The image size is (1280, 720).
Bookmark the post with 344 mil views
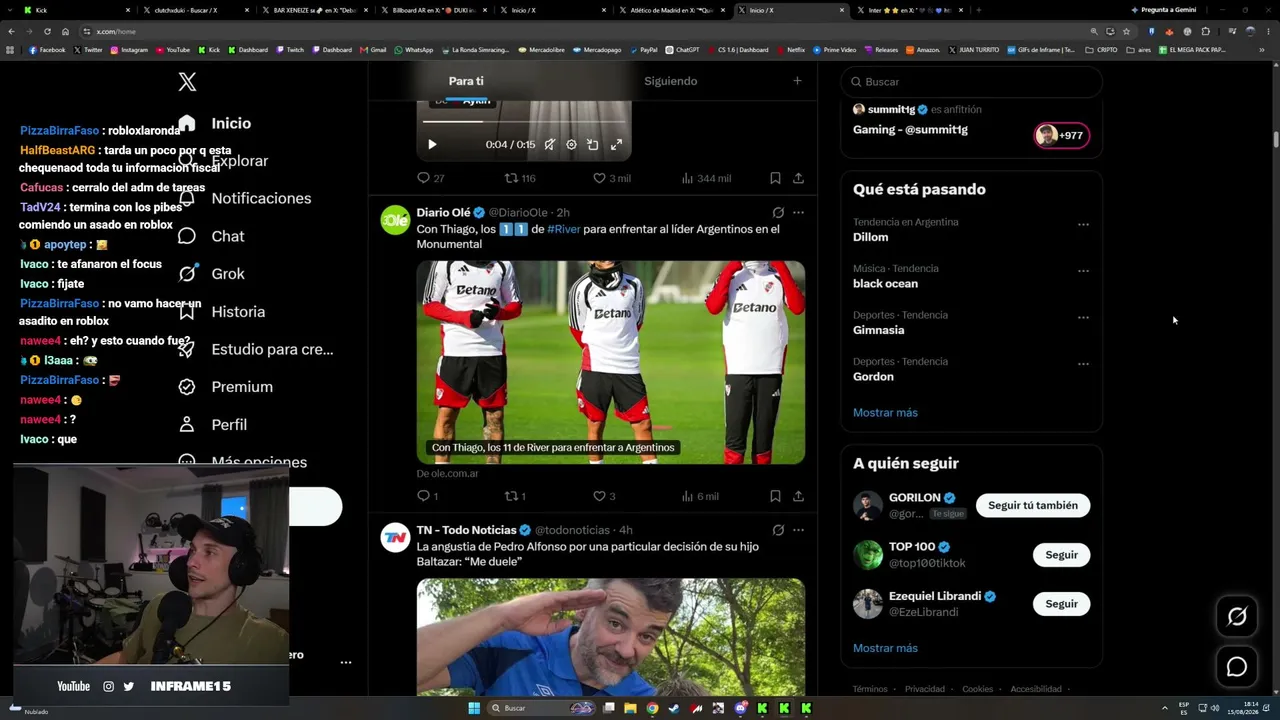tap(775, 178)
